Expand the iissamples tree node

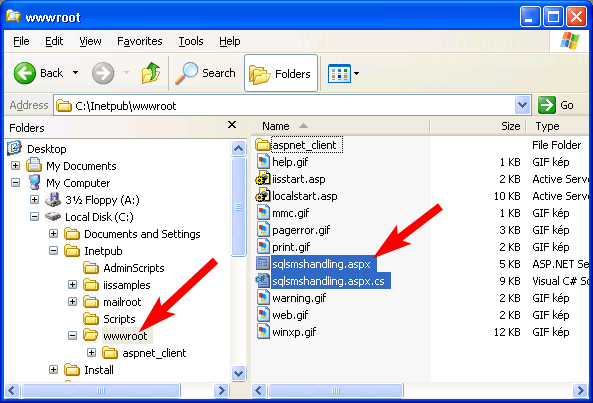[72, 285]
